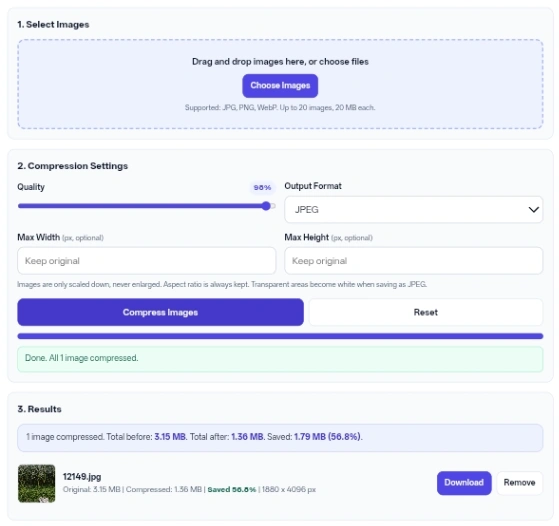The width and height of the screenshot is (559, 526).
Task: Click the '1. Select Images' heading
Action: [53, 25]
